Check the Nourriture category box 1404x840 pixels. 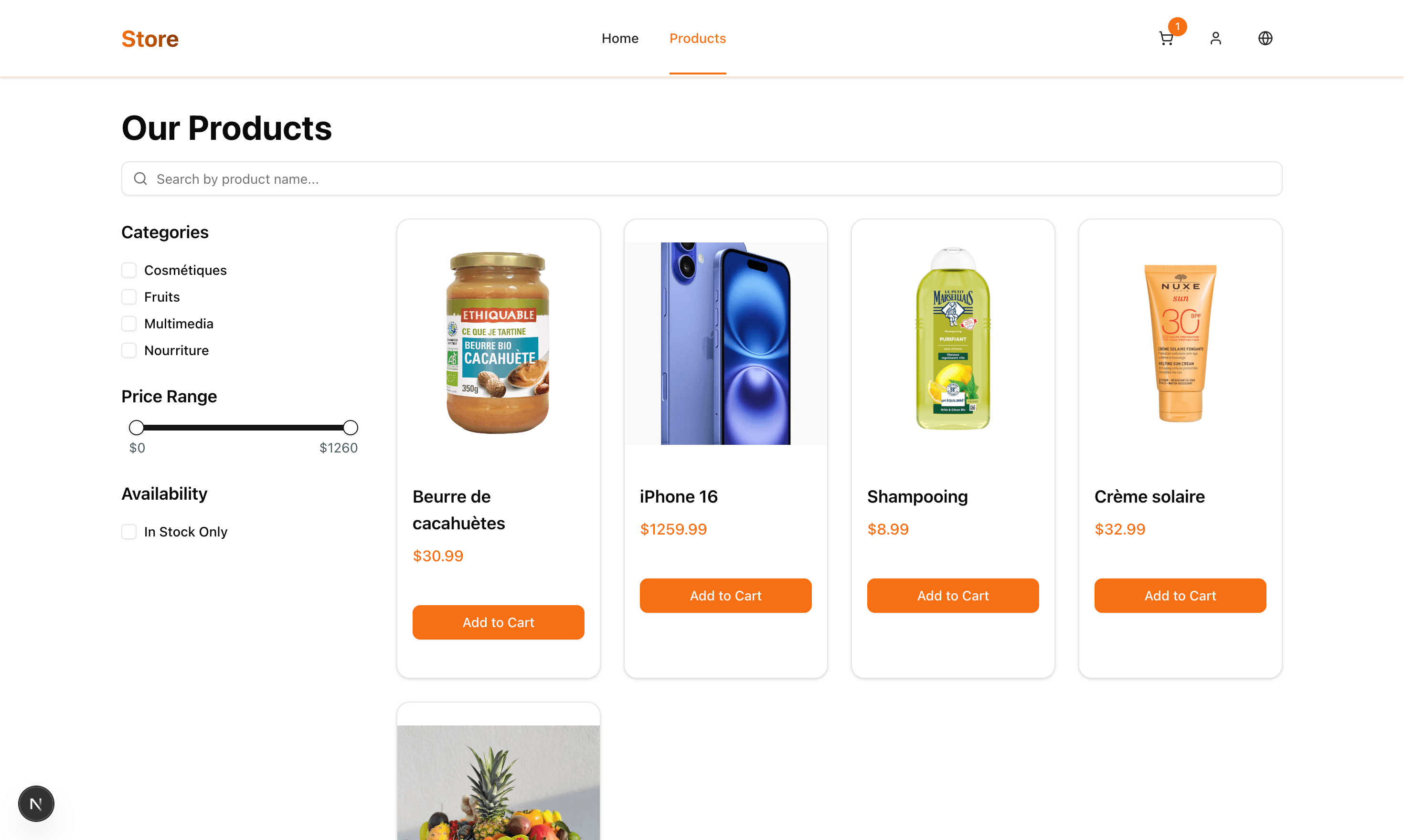click(x=128, y=350)
